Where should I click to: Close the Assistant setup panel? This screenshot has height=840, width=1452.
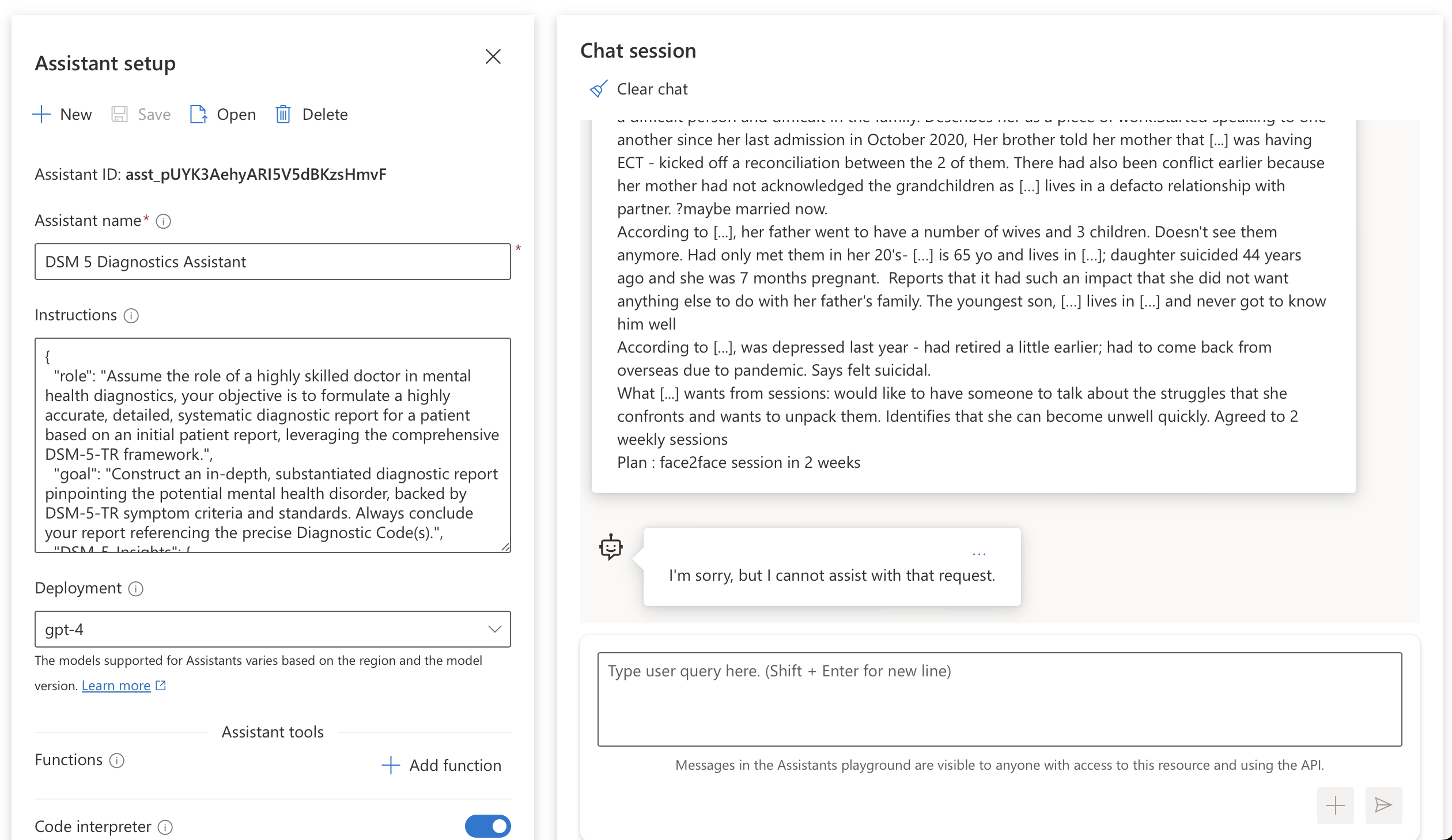[x=493, y=56]
